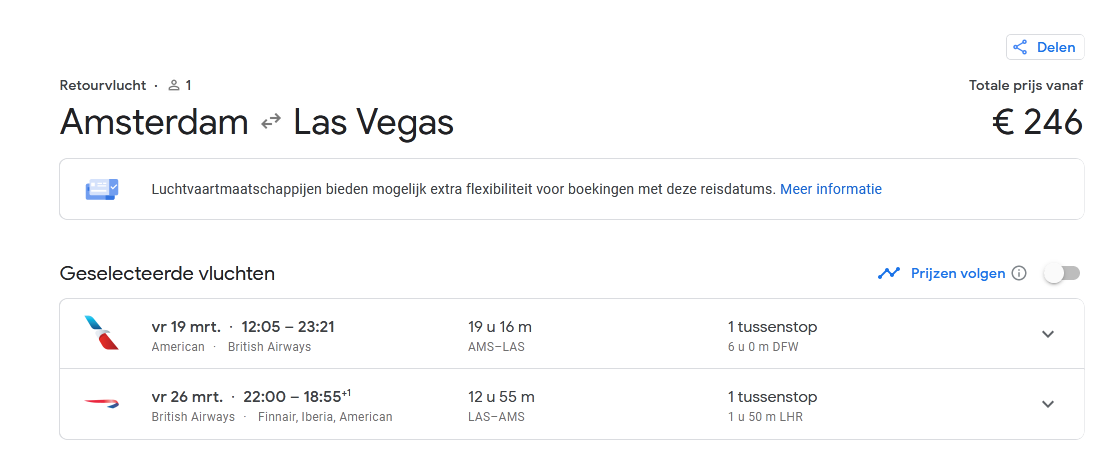Viewport: 1120px width, 475px height.
Task: Click the flexible booking ticket icon
Action: point(102,189)
